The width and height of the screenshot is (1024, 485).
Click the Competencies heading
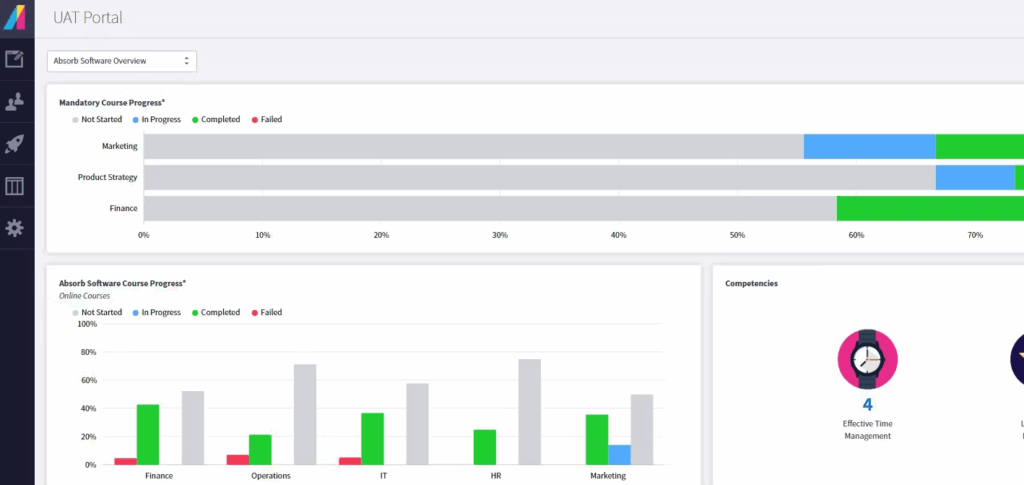pyautogui.click(x=751, y=283)
